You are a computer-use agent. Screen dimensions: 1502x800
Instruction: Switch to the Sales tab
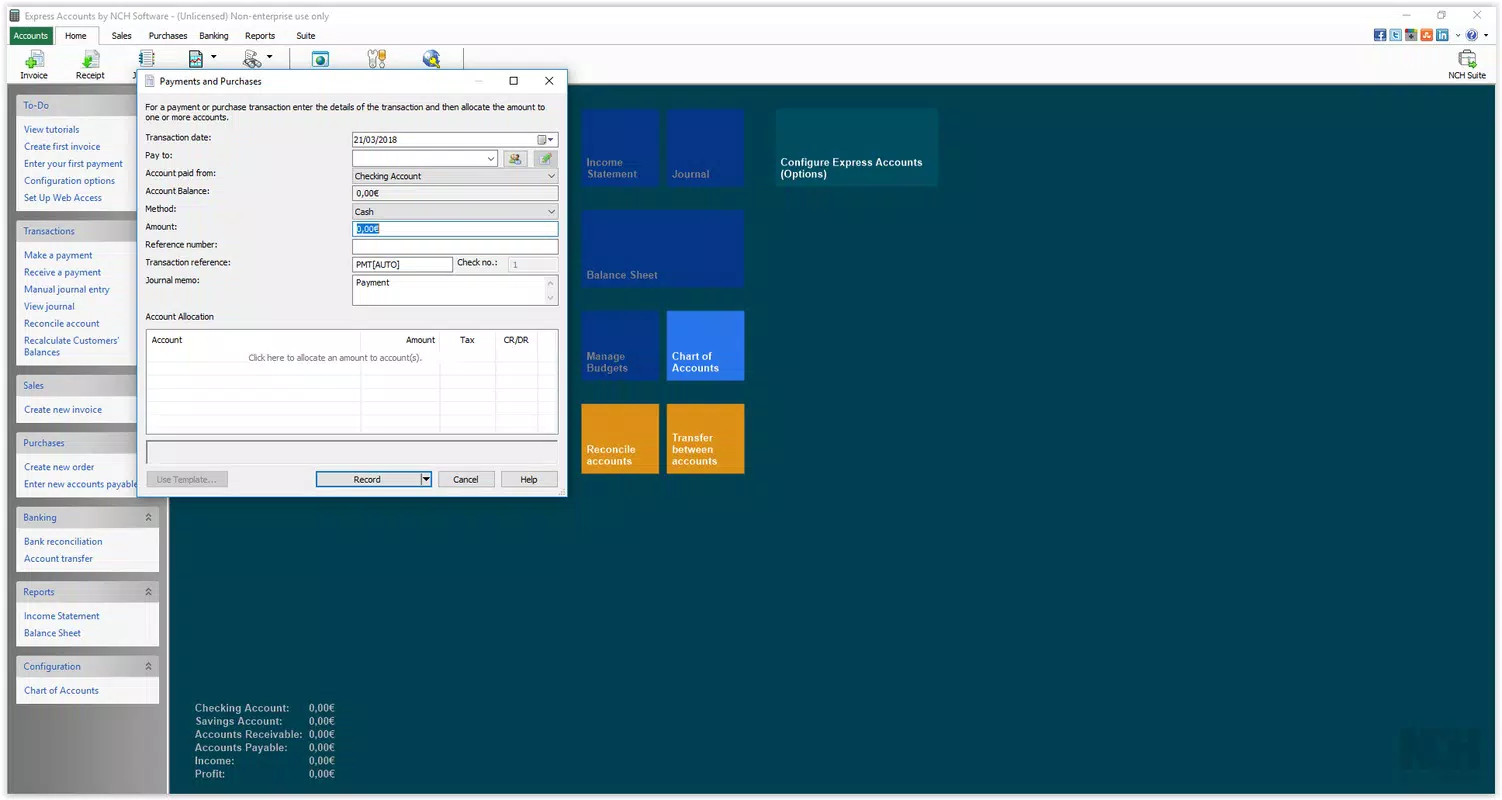click(121, 35)
